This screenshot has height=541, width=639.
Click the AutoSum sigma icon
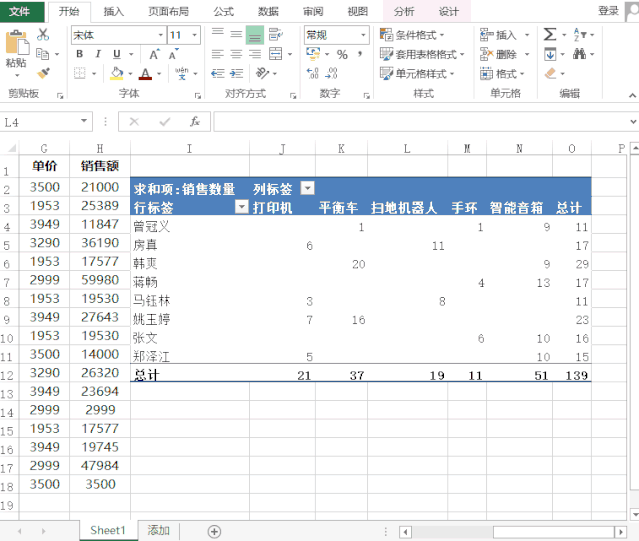coord(550,35)
